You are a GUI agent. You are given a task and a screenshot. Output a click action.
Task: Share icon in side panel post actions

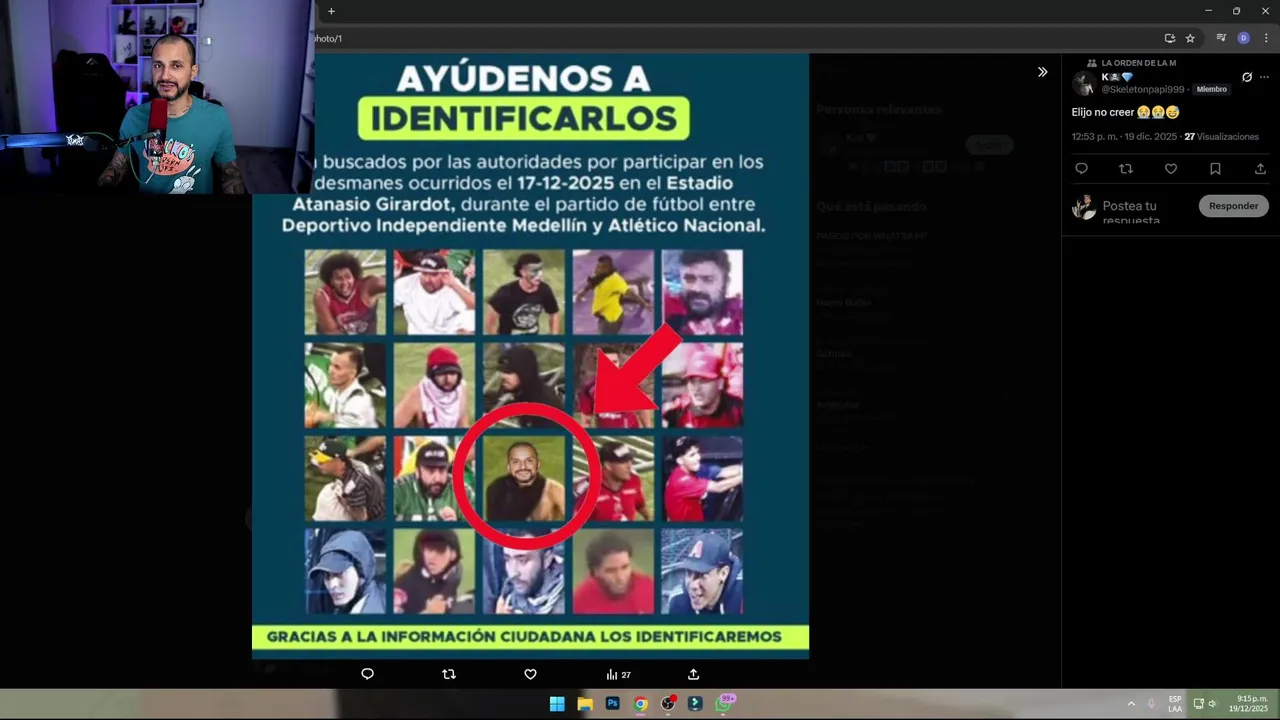1260,169
